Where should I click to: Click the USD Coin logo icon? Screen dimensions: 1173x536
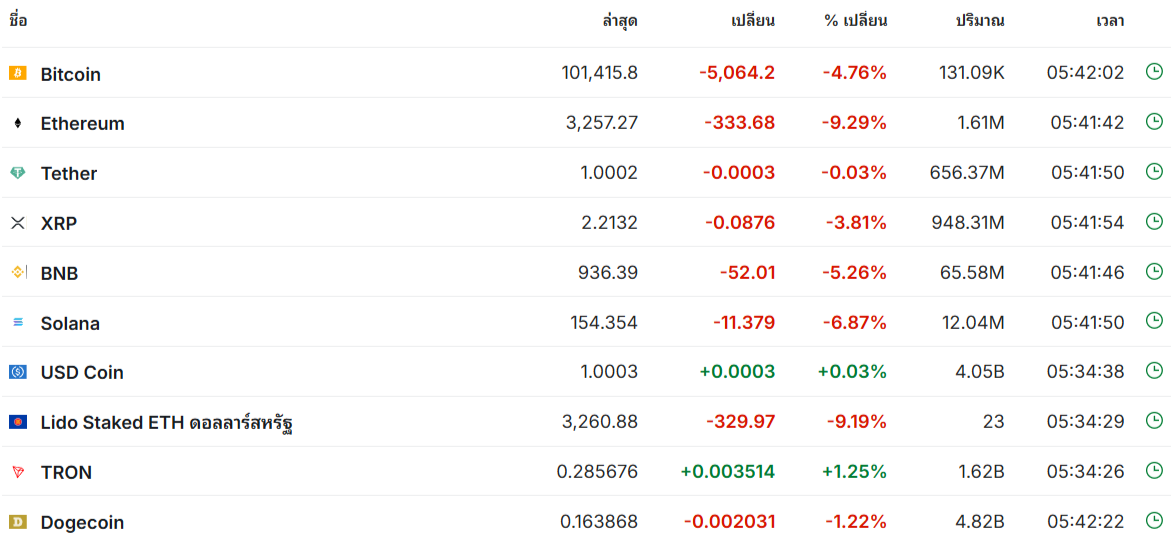pos(18,372)
